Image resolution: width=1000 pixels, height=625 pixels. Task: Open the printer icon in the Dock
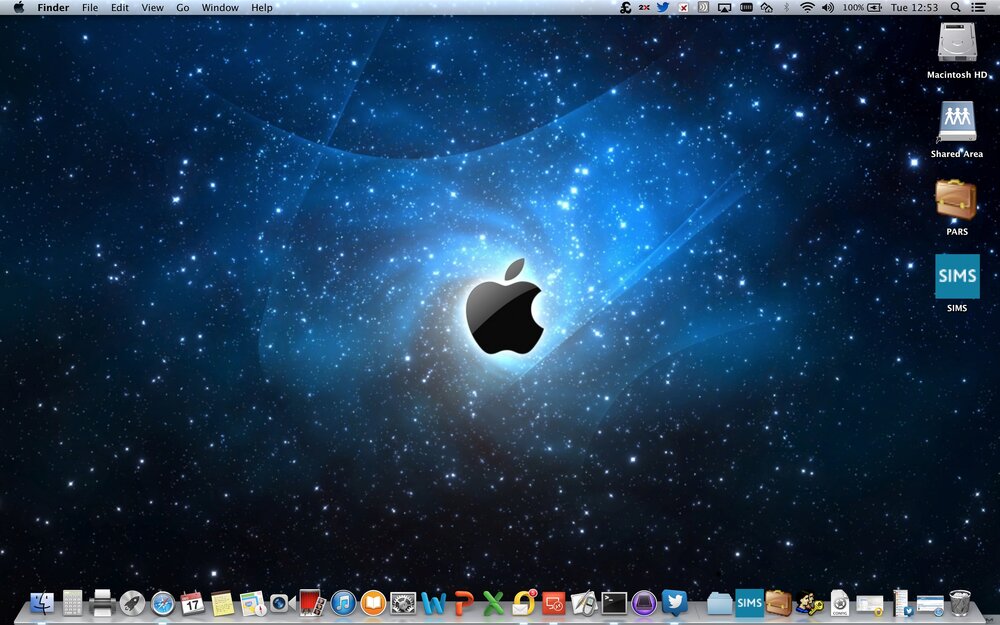(x=102, y=603)
